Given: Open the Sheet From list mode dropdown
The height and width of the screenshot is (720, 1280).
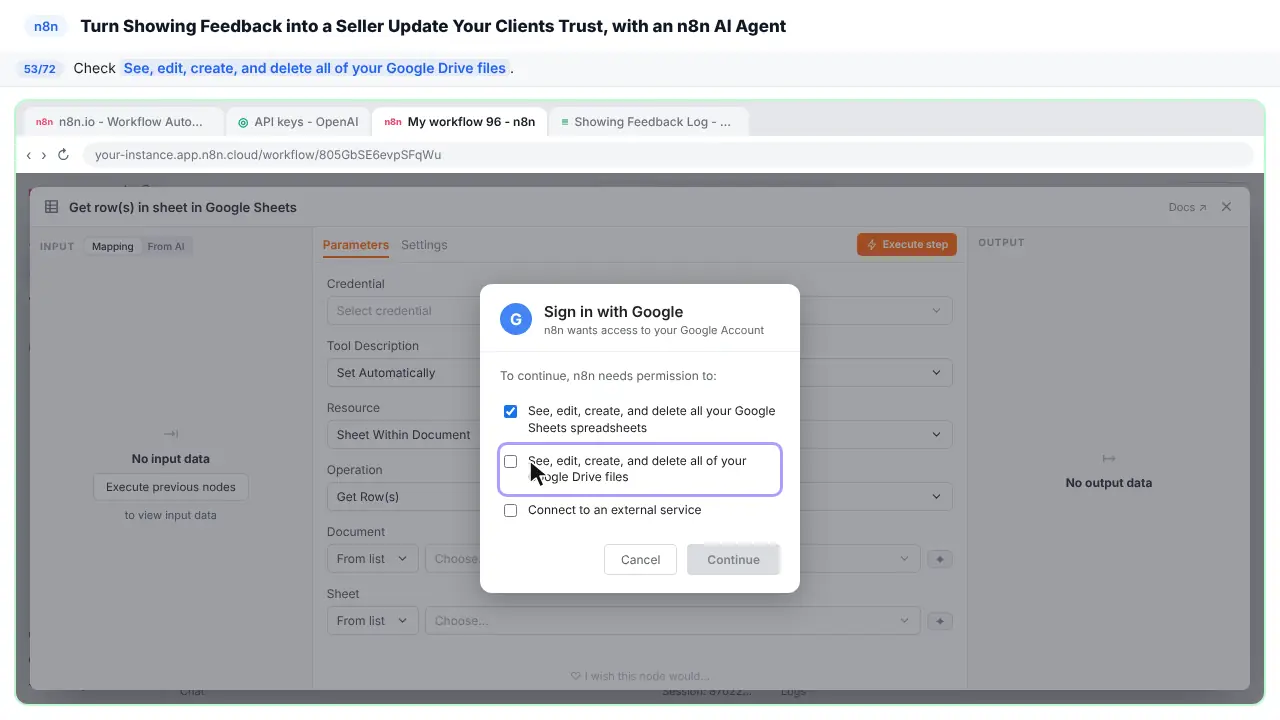Looking at the screenshot, I should coord(373,621).
